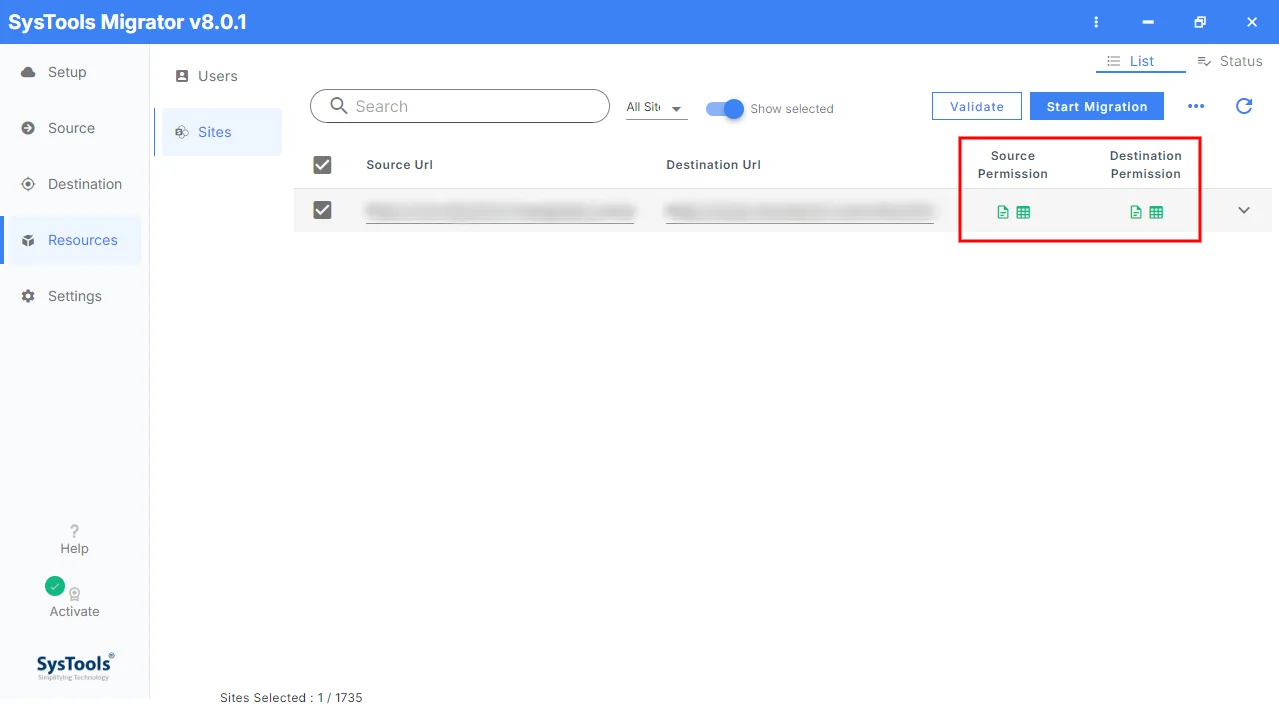Click the Validate button
Viewport: 1279px width, 720px height.
tap(977, 106)
